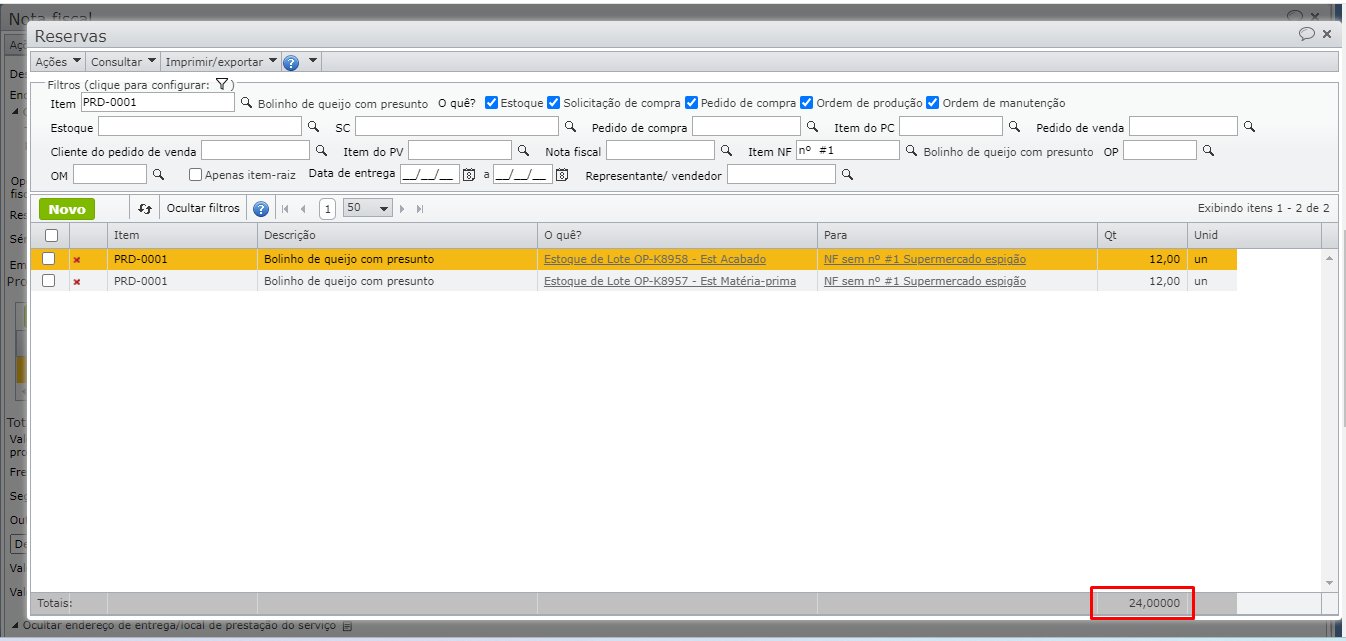Viewport: 1346px width, 641px height.
Task: Sort by the Qt column header
Action: pyautogui.click(x=1142, y=235)
